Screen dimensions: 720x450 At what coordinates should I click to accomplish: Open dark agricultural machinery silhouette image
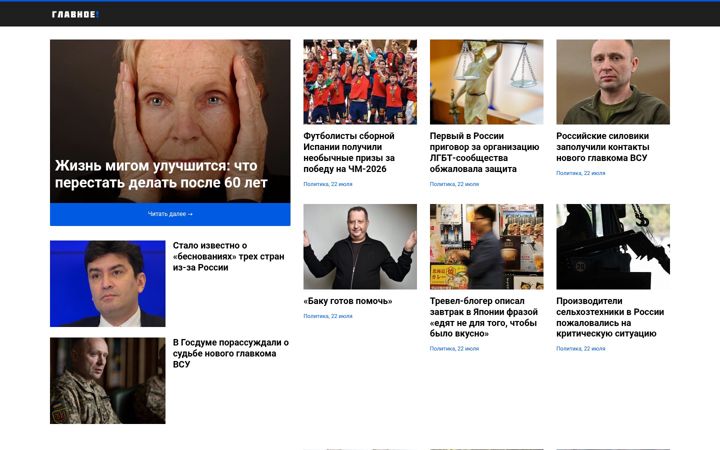(x=613, y=247)
